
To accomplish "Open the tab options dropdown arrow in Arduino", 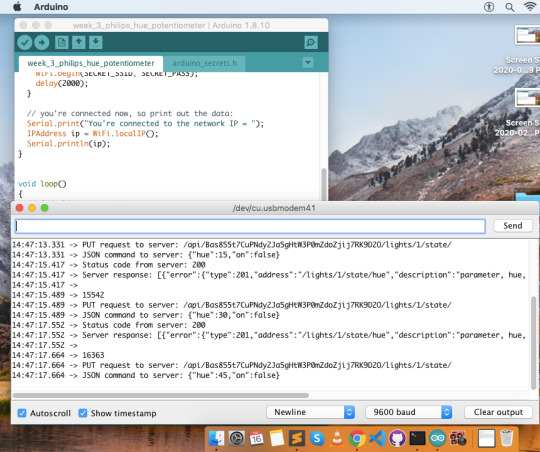I will pyautogui.click(x=308, y=63).
